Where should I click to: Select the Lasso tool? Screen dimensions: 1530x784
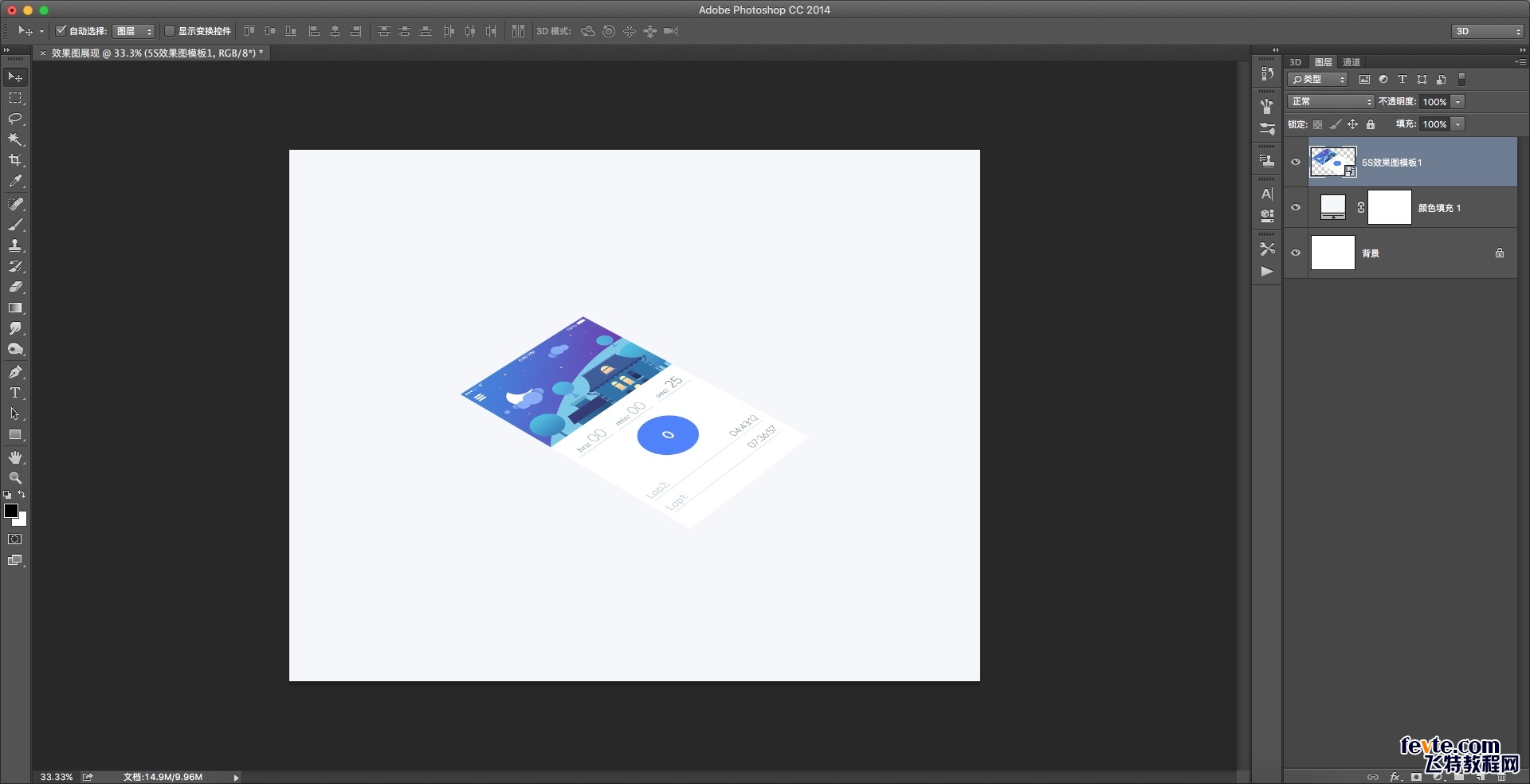tap(15, 119)
